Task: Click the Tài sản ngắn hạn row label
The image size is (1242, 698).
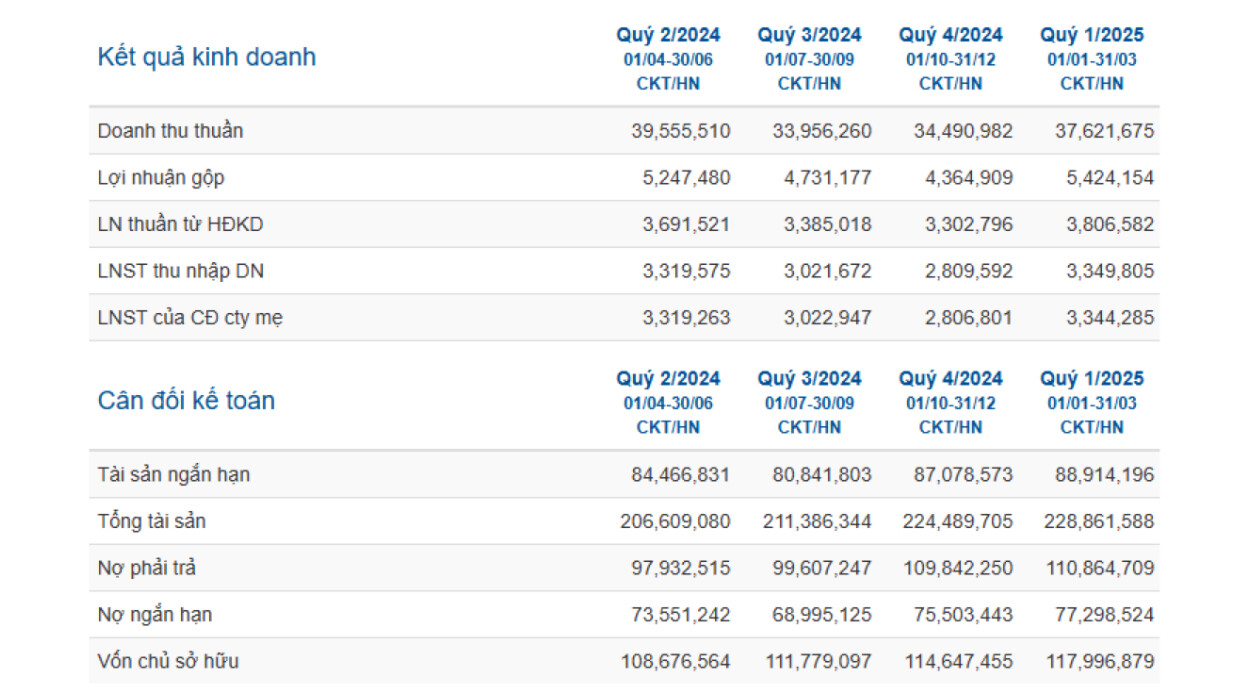Action: click(174, 475)
